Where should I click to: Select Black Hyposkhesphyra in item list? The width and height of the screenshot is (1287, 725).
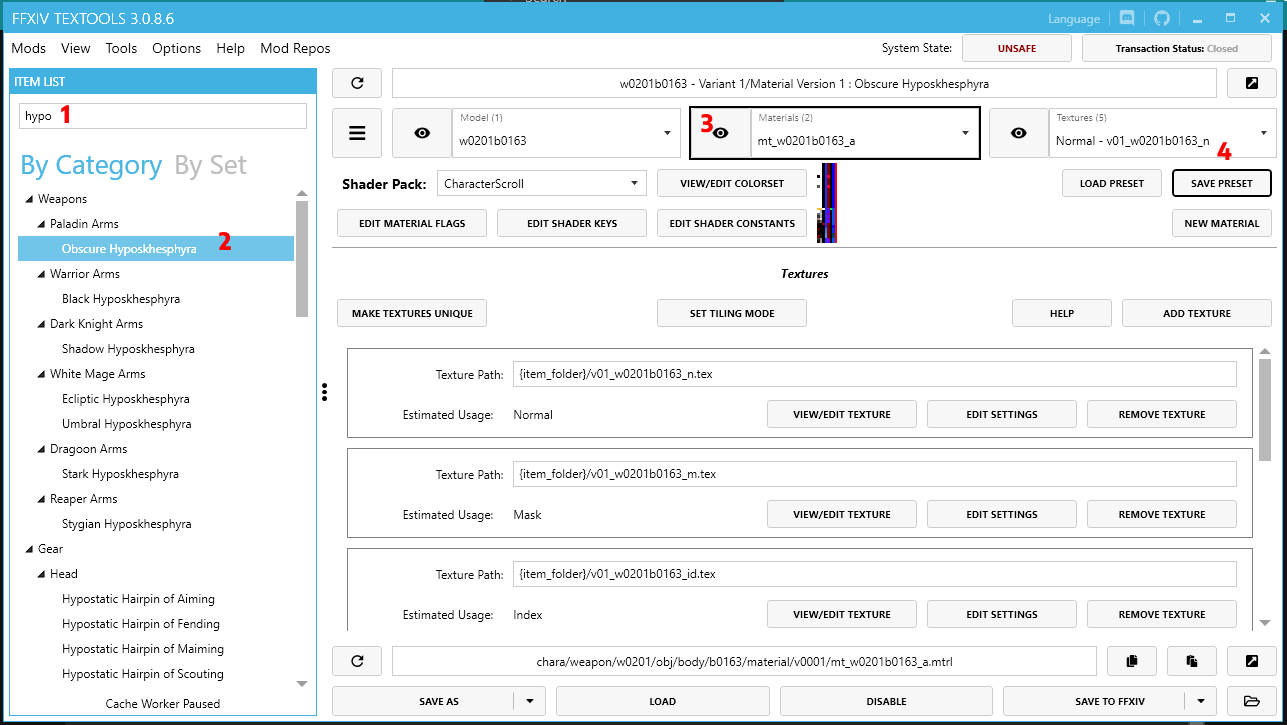pyautogui.click(x=121, y=299)
